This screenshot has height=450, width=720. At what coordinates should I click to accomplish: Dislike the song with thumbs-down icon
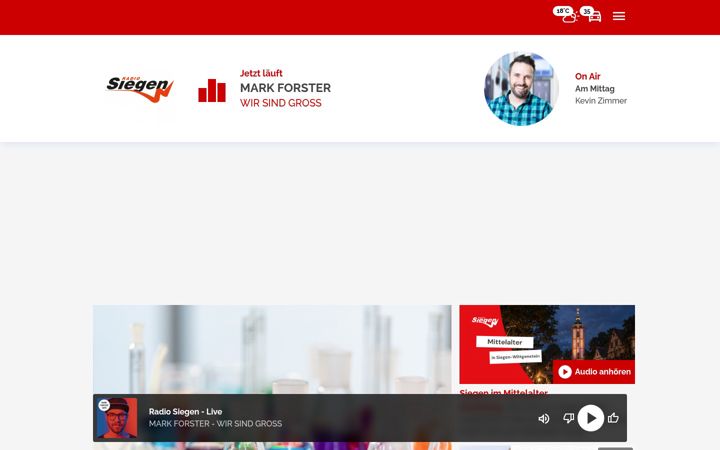(568, 418)
